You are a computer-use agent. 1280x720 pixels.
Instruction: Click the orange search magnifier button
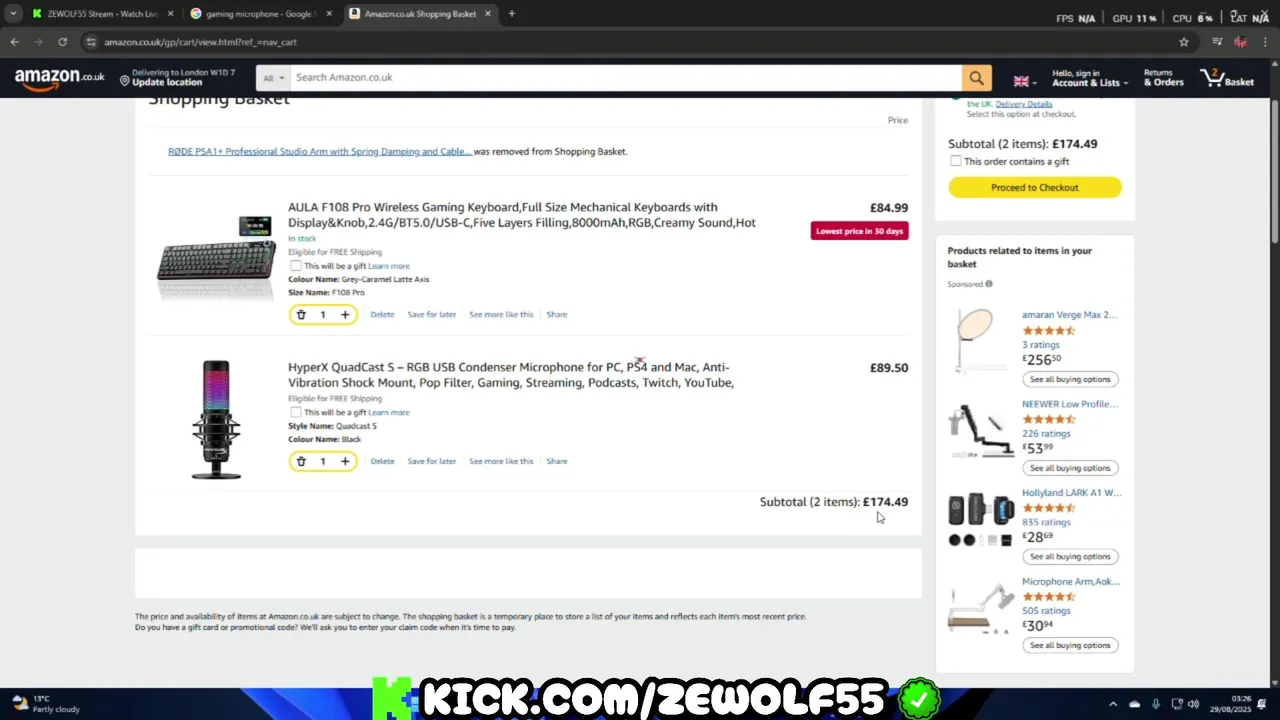pyautogui.click(x=976, y=78)
